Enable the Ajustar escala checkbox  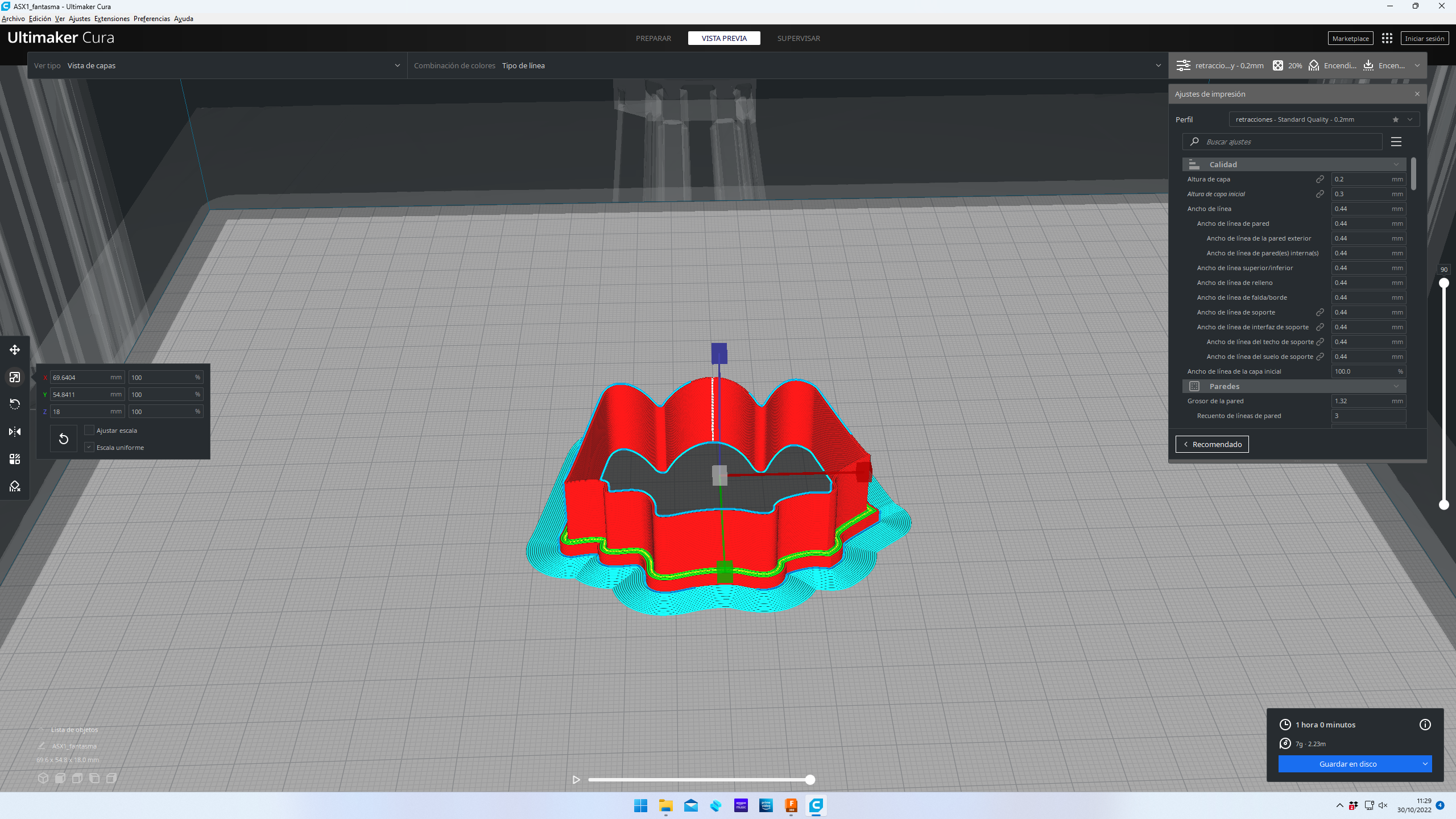89,431
